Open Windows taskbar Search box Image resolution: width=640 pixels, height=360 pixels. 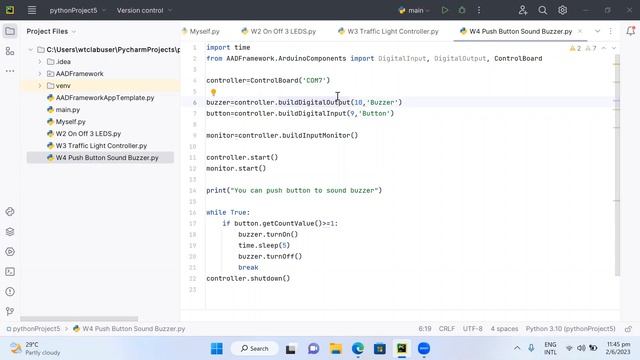255,348
